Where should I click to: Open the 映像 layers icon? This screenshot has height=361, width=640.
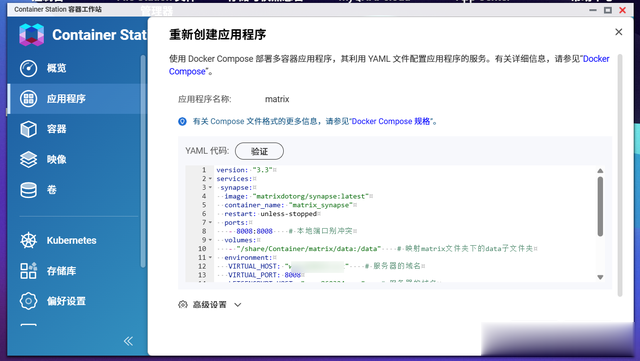[x=29, y=159]
